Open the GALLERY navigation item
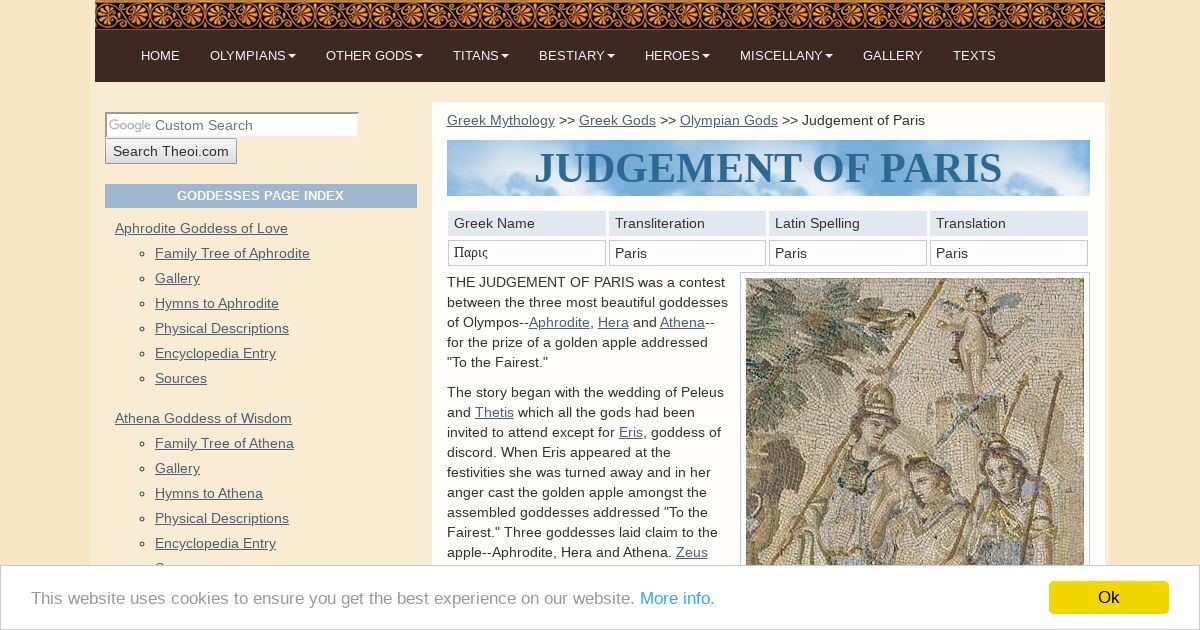This screenshot has height=630, width=1200. 893,56
